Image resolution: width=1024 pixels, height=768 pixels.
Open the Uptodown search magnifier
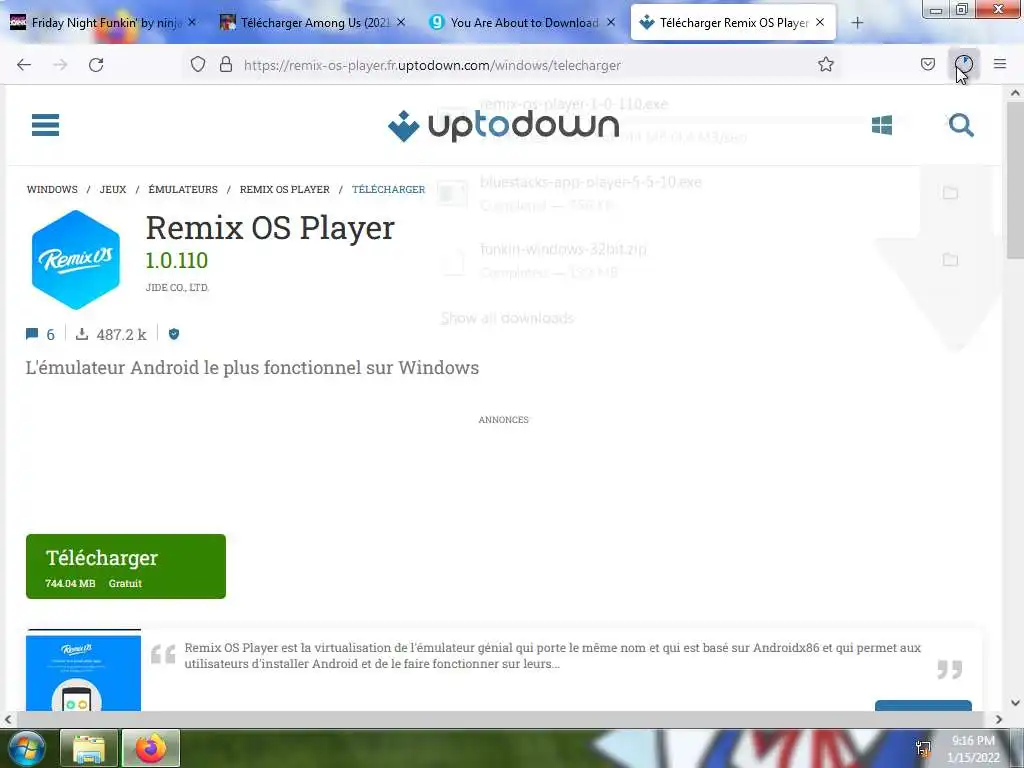point(961,125)
